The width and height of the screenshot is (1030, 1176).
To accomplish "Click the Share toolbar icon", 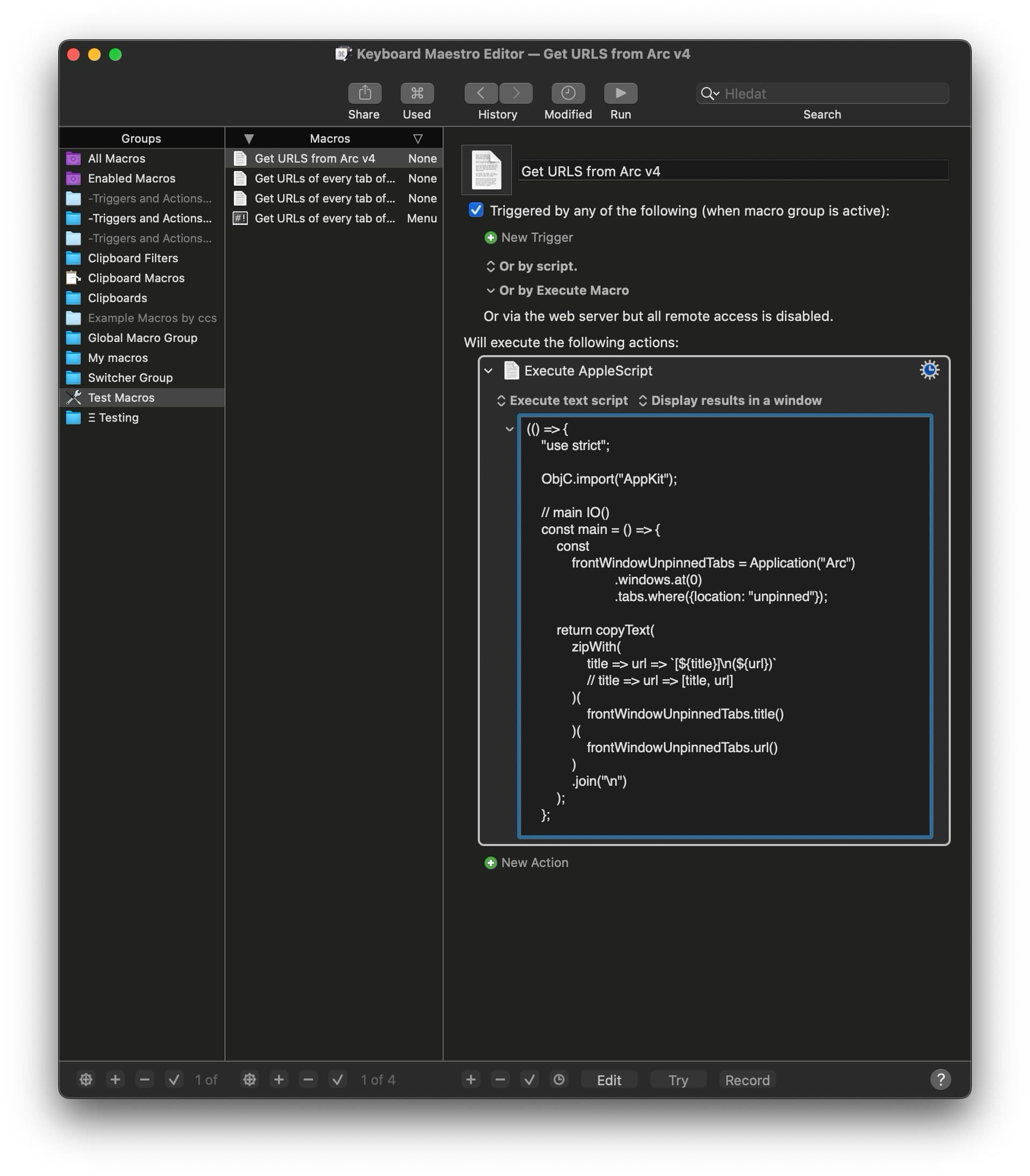I will [364, 93].
